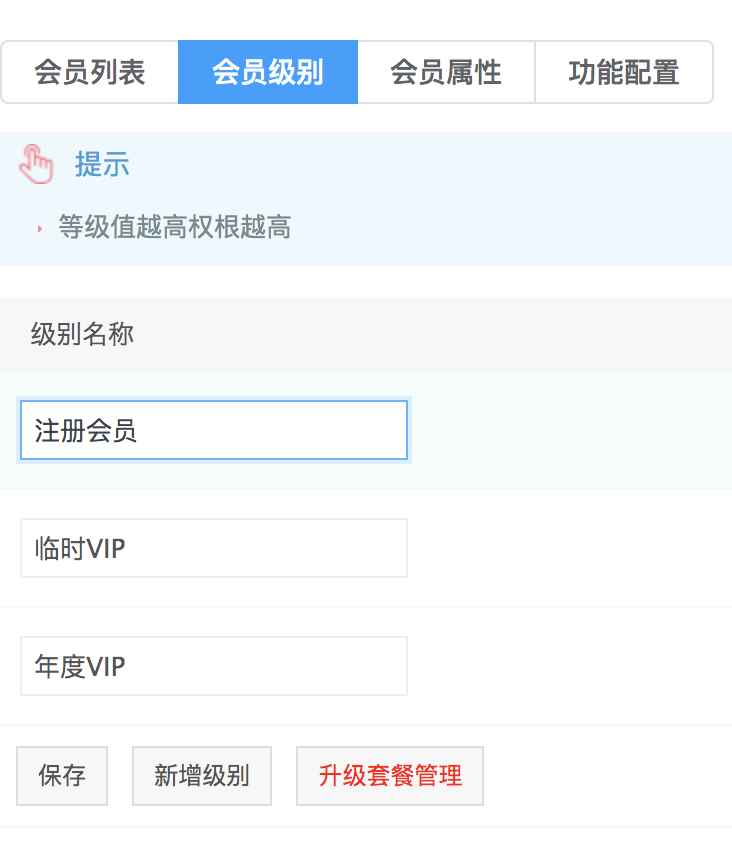Select the highlighted 会员级别 tab
Viewport: 732px width, 844px height.
pyautogui.click(x=268, y=72)
